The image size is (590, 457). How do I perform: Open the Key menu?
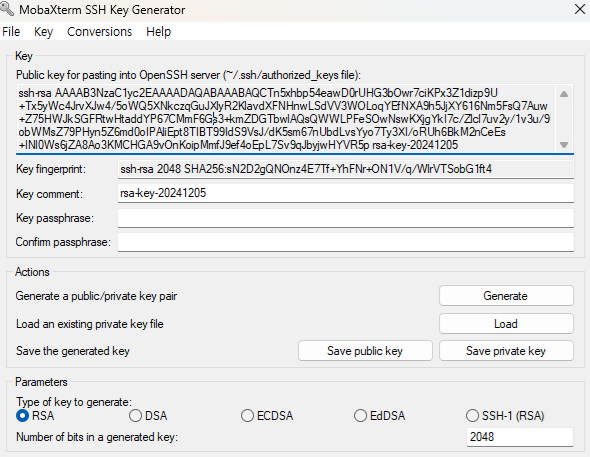43,32
